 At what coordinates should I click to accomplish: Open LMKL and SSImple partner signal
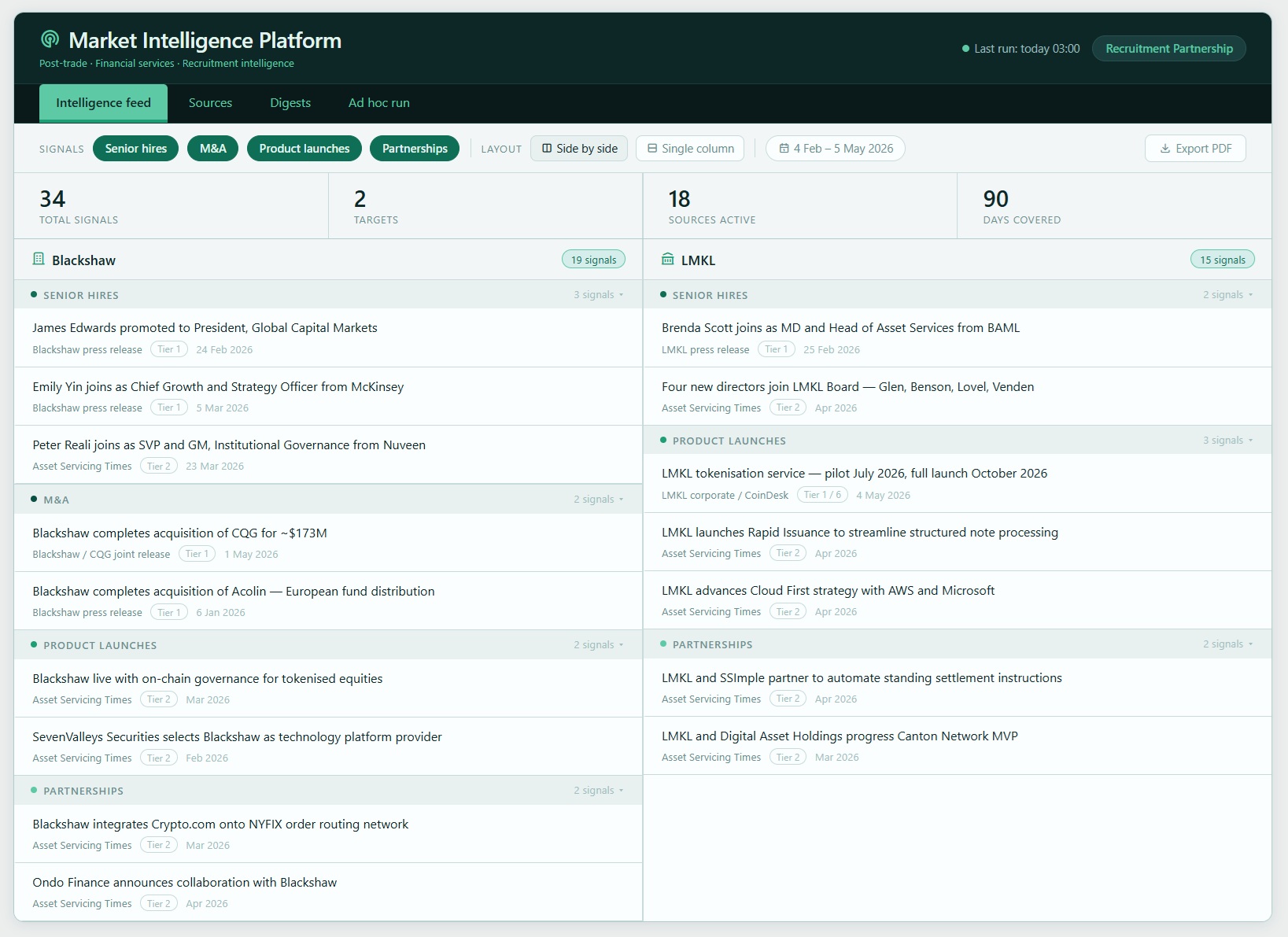point(958,688)
